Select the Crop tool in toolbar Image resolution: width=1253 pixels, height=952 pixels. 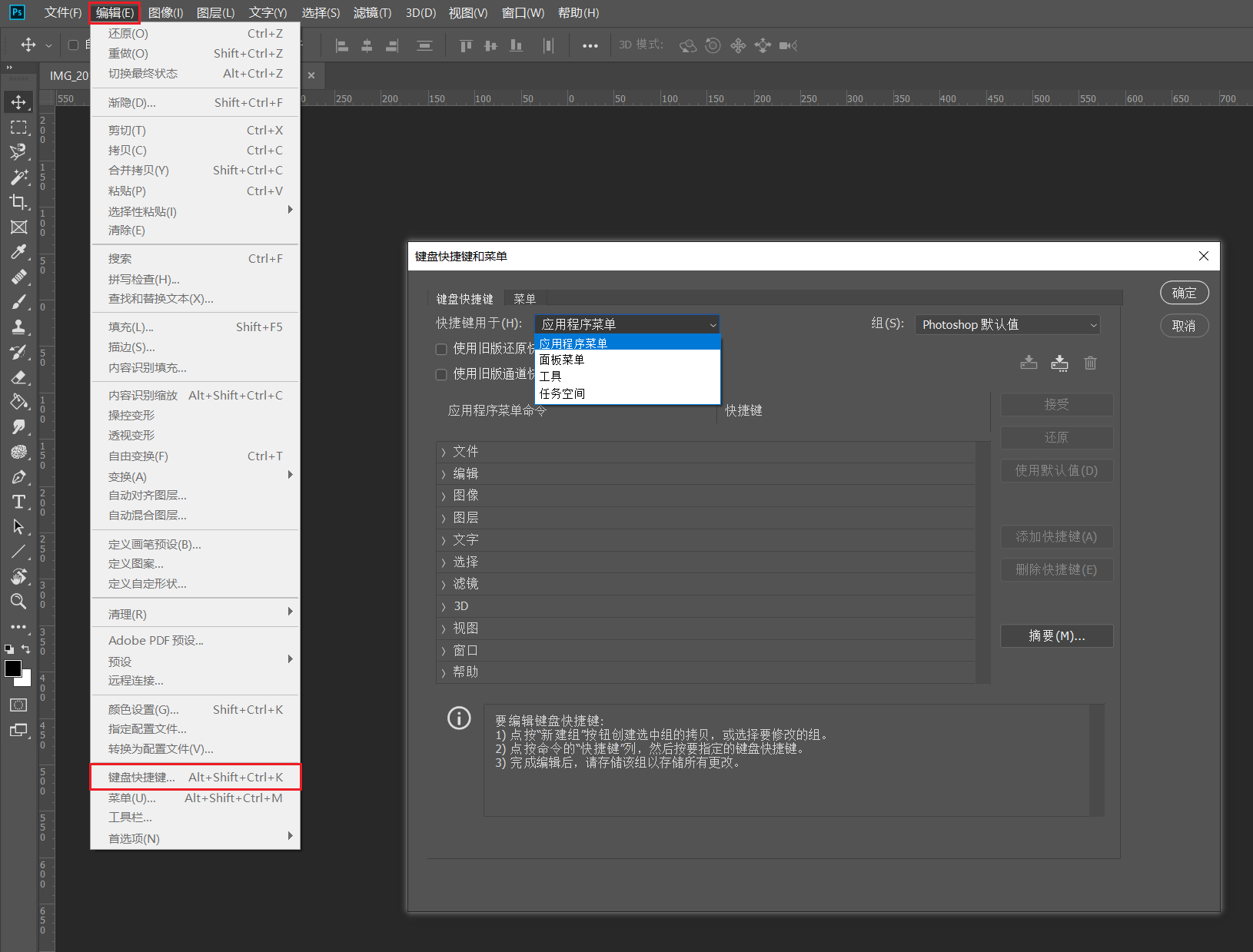point(18,202)
